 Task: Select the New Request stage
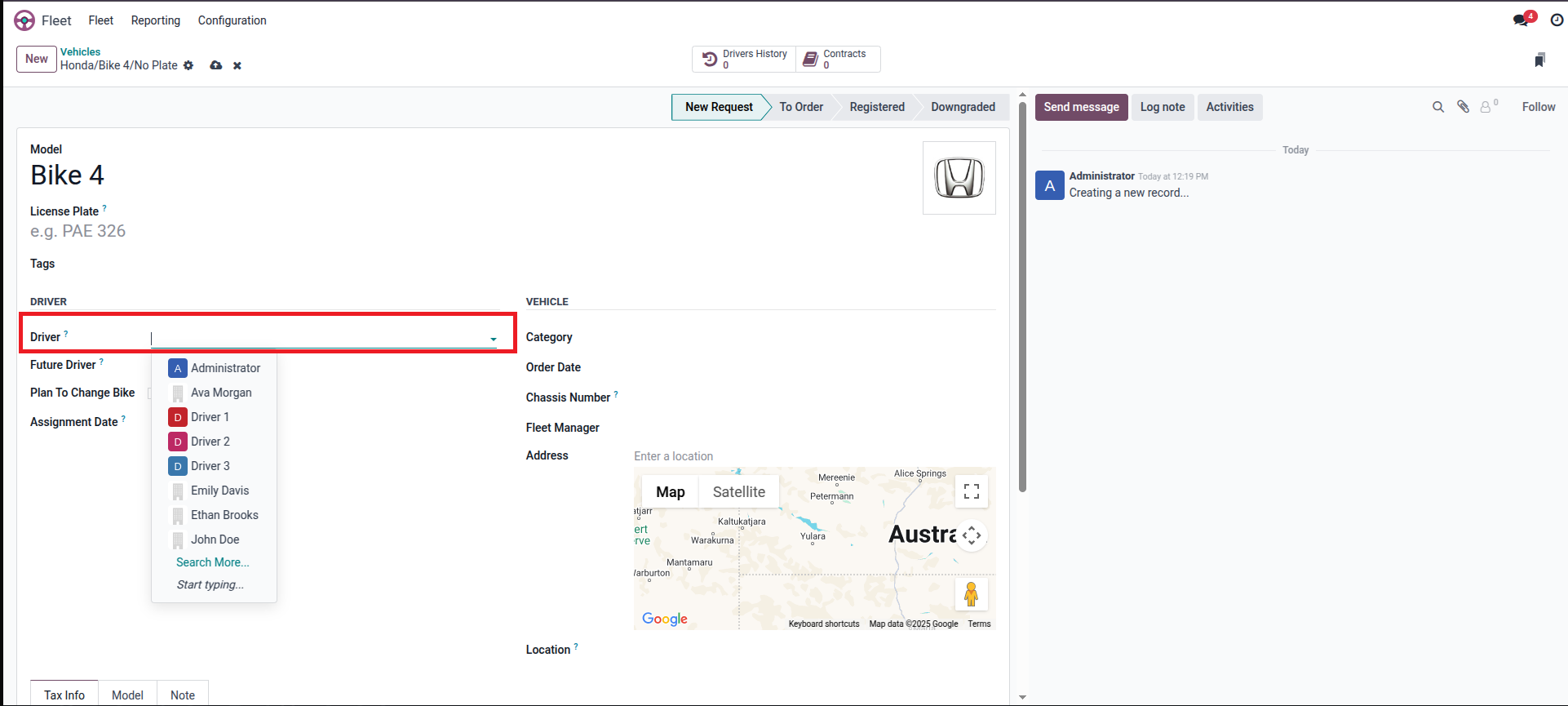click(x=719, y=107)
